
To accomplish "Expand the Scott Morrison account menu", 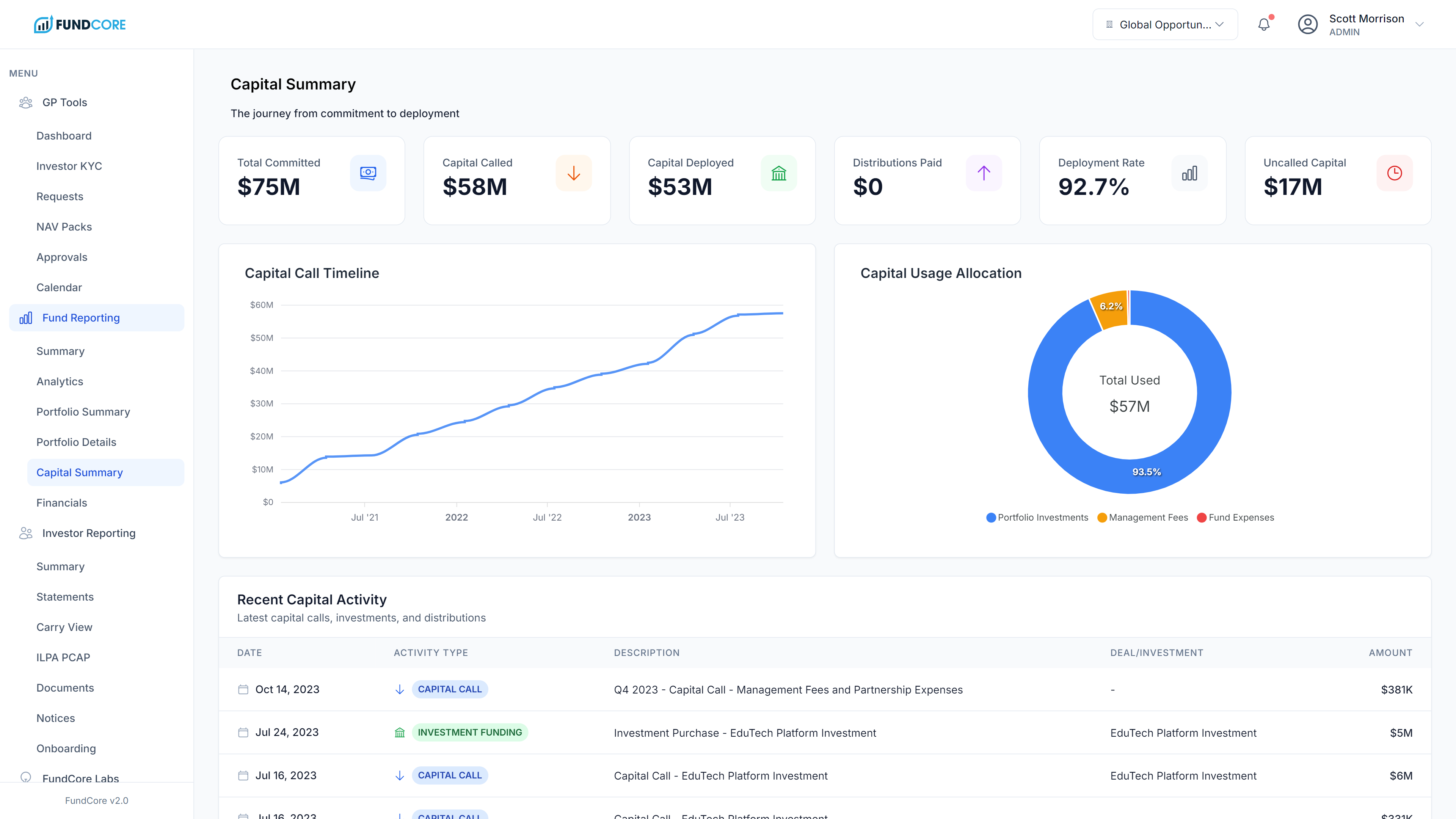I will point(1419,24).
